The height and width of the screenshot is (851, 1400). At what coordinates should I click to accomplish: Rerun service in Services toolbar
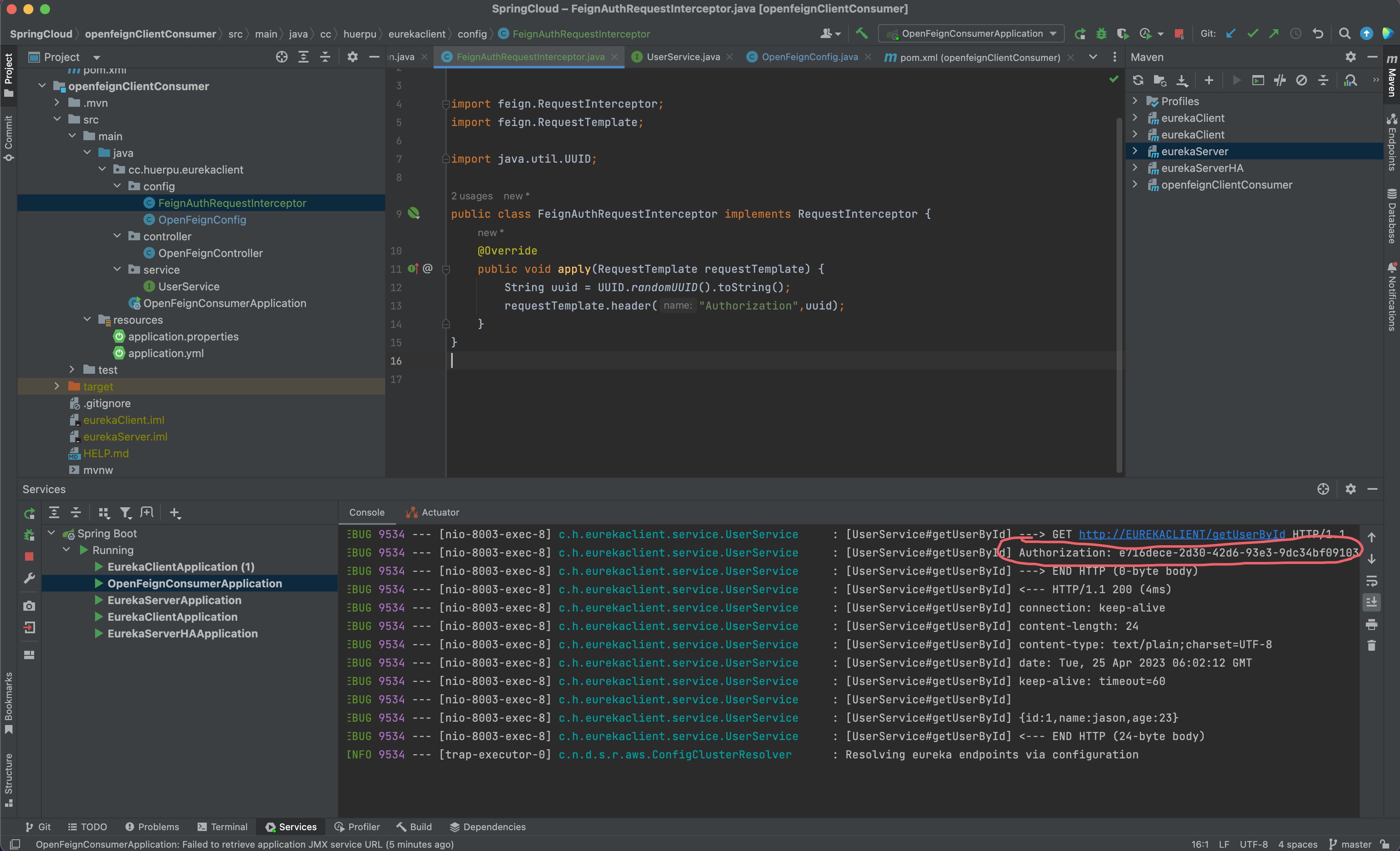[x=30, y=513]
